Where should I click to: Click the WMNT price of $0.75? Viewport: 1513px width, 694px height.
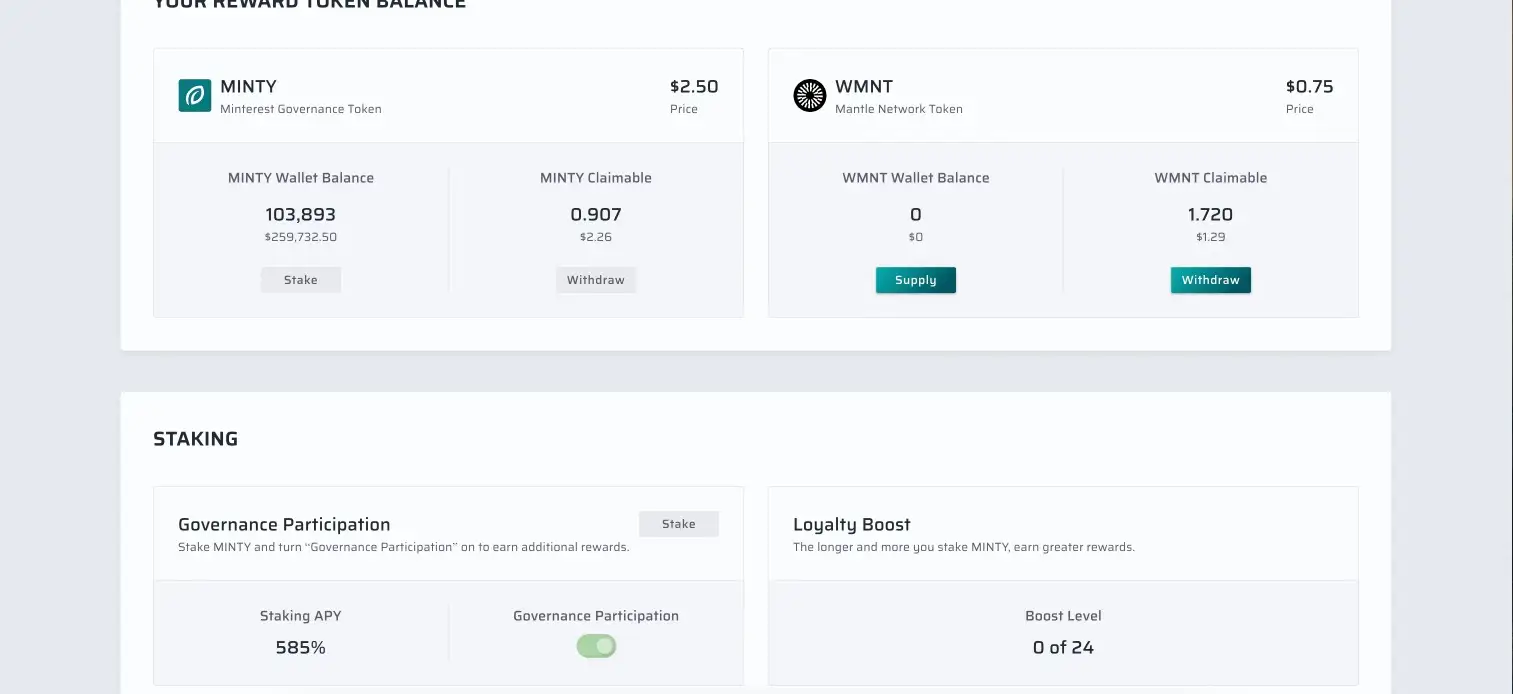pyautogui.click(x=1309, y=87)
